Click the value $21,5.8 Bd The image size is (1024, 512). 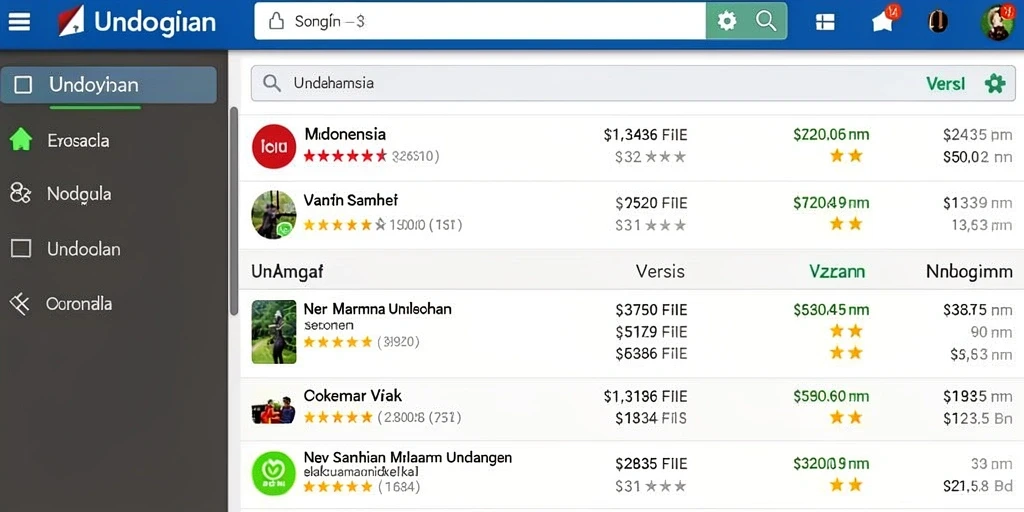(978, 486)
